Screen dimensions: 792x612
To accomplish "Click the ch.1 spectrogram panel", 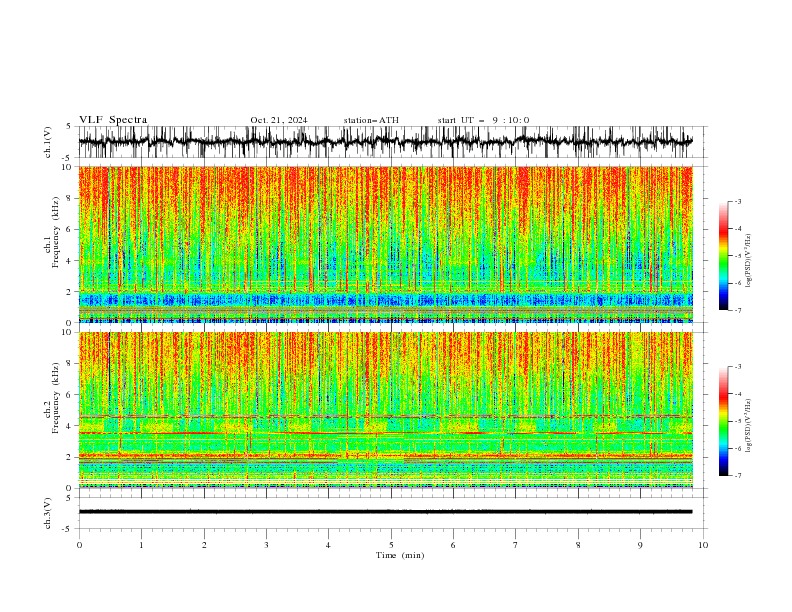I will click(x=385, y=244).
